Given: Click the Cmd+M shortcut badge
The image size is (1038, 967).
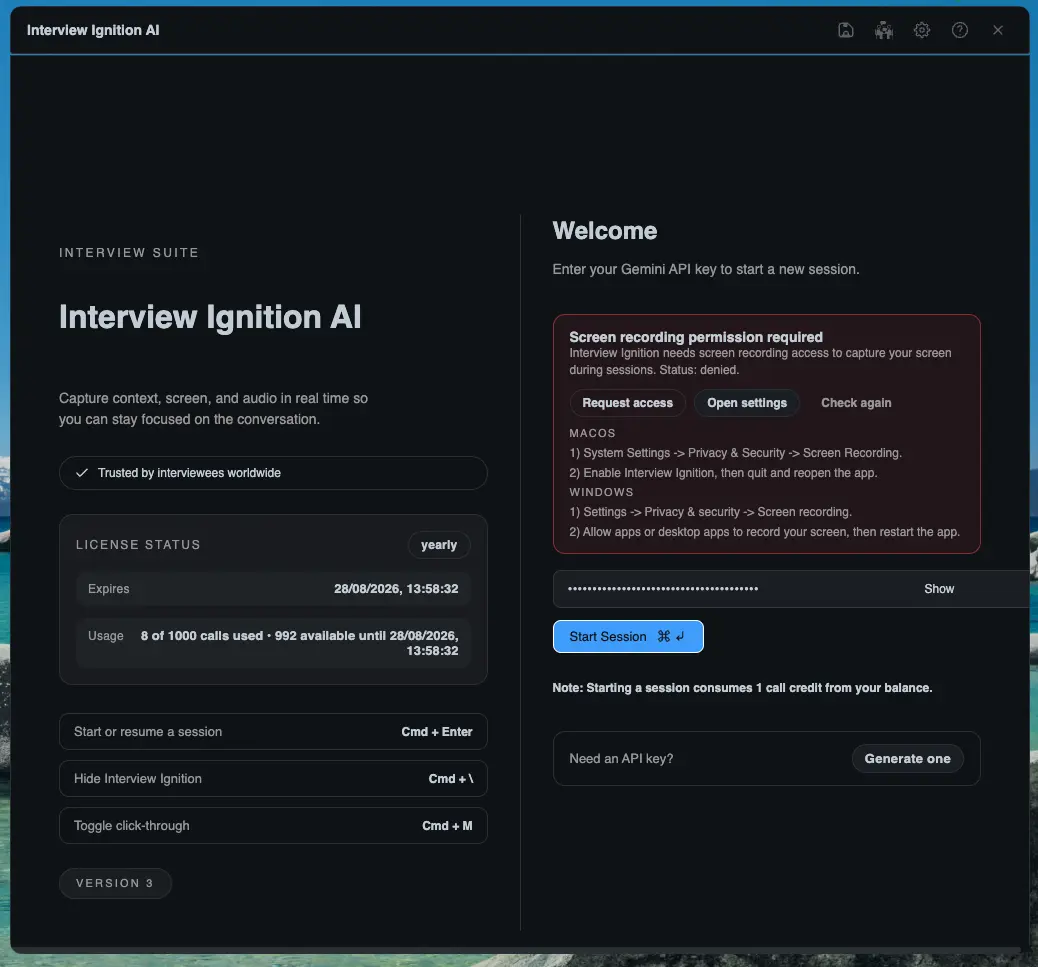Looking at the screenshot, I should (447, 825).
